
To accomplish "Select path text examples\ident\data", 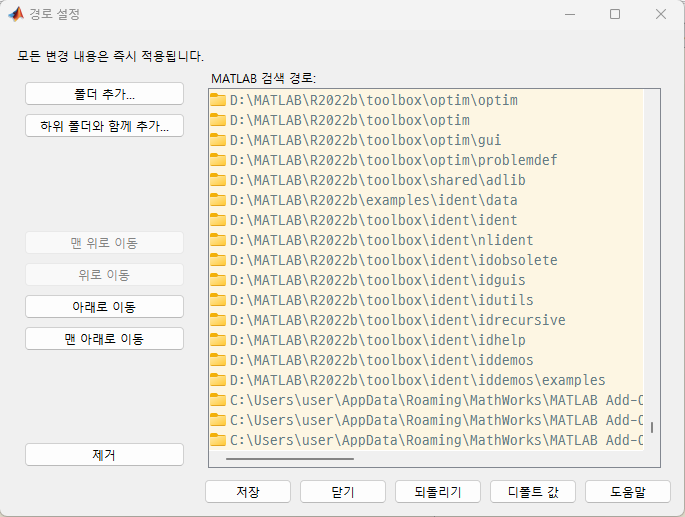I will [x=374, y=200].
